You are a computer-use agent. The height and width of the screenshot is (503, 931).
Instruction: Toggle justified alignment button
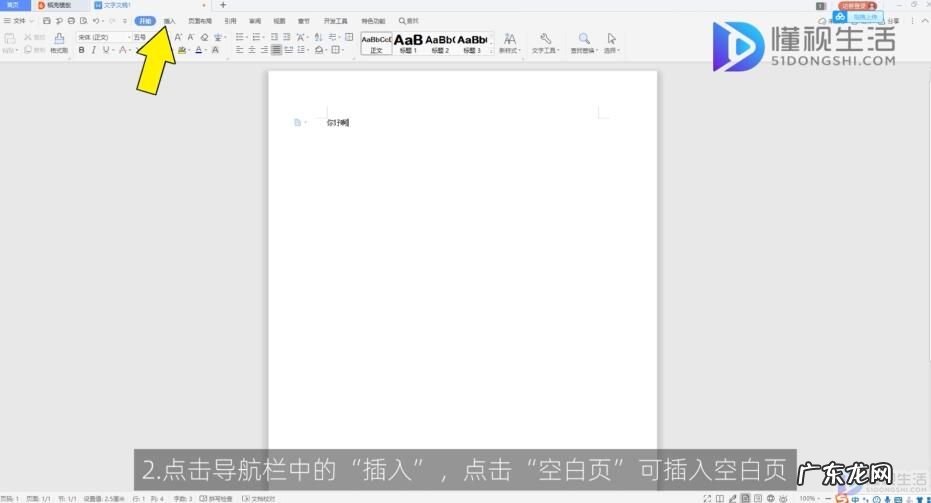pyautogui.click(x=276, y=50)
